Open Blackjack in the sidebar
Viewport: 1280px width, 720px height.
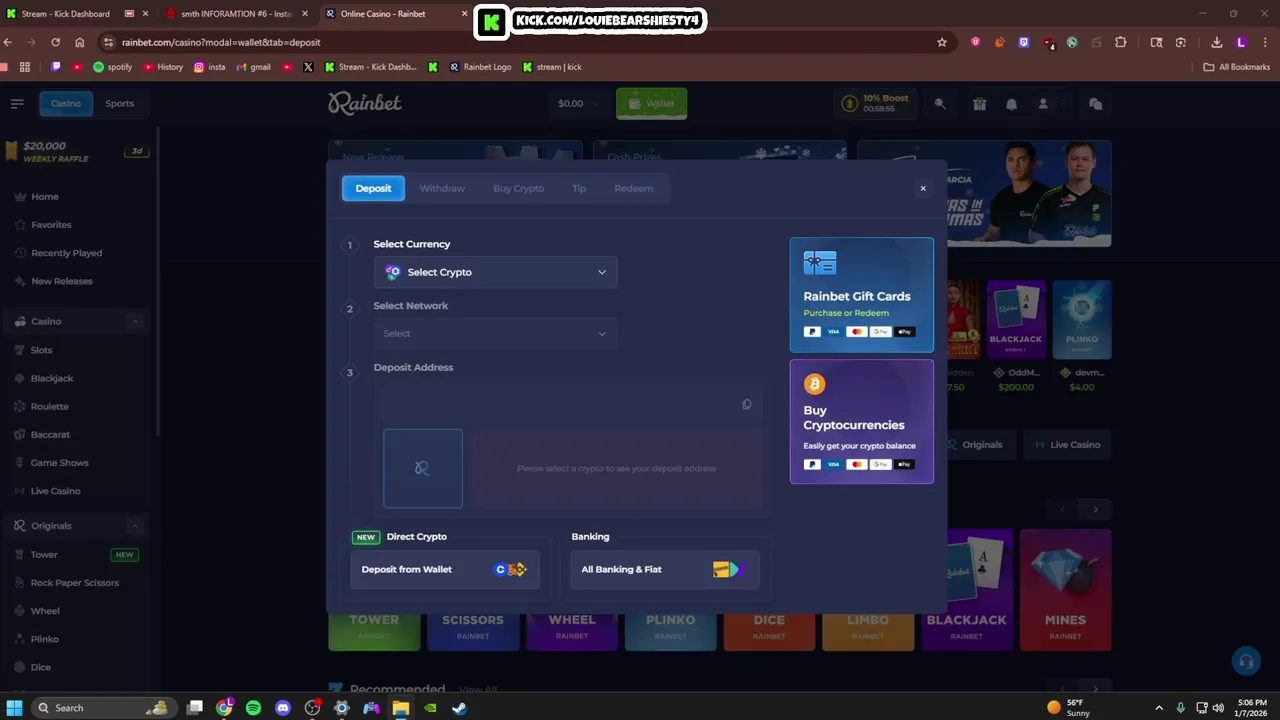[52, 378]
